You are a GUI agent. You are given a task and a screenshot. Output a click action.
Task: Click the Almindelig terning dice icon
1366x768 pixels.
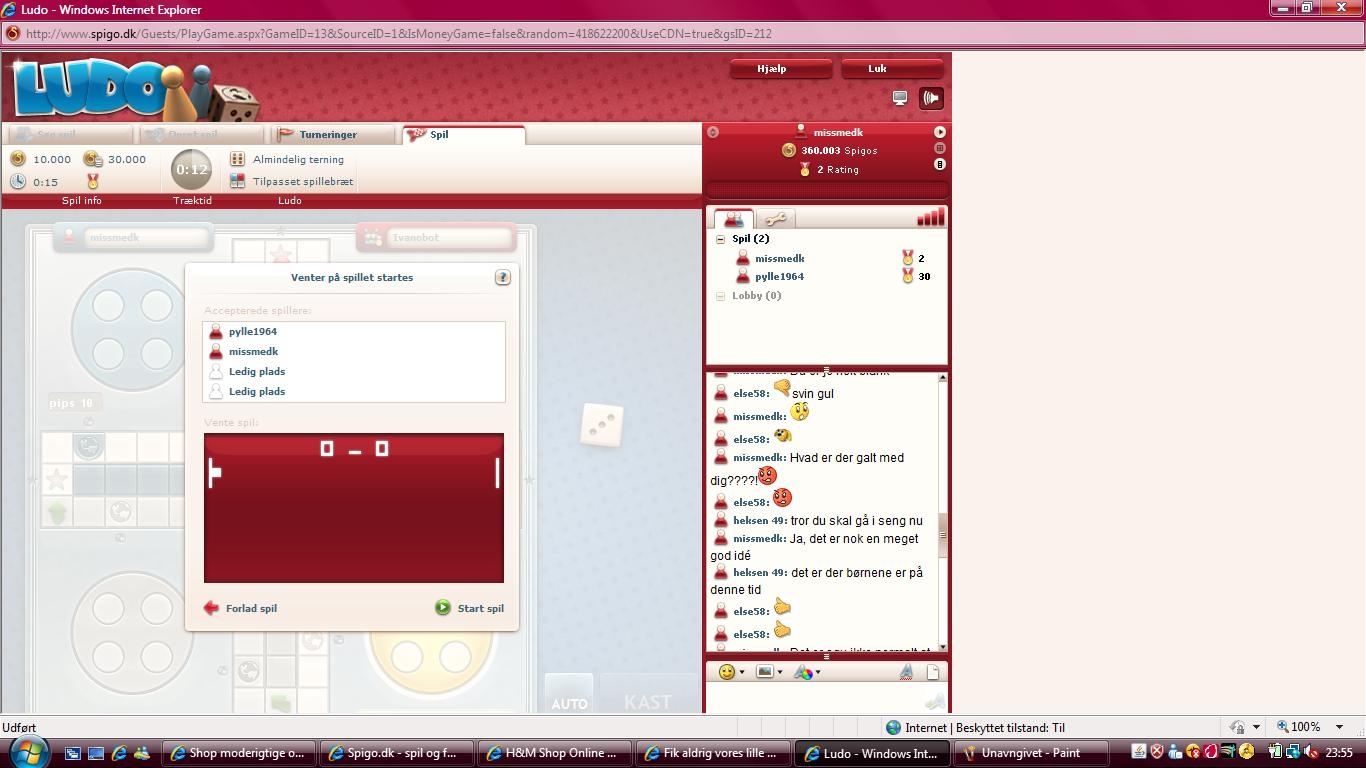[237, 159]
